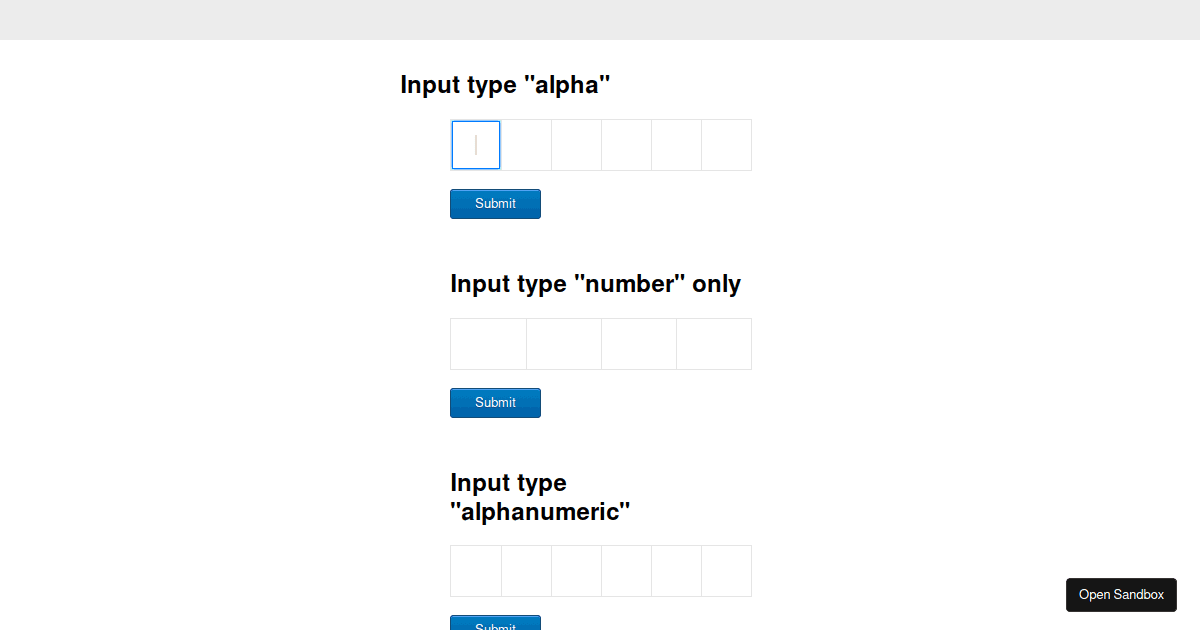Viewport: 1200px width, 630px height.
Task: Click the last alphanumeric input box
Action: click(x=726, y=571)
